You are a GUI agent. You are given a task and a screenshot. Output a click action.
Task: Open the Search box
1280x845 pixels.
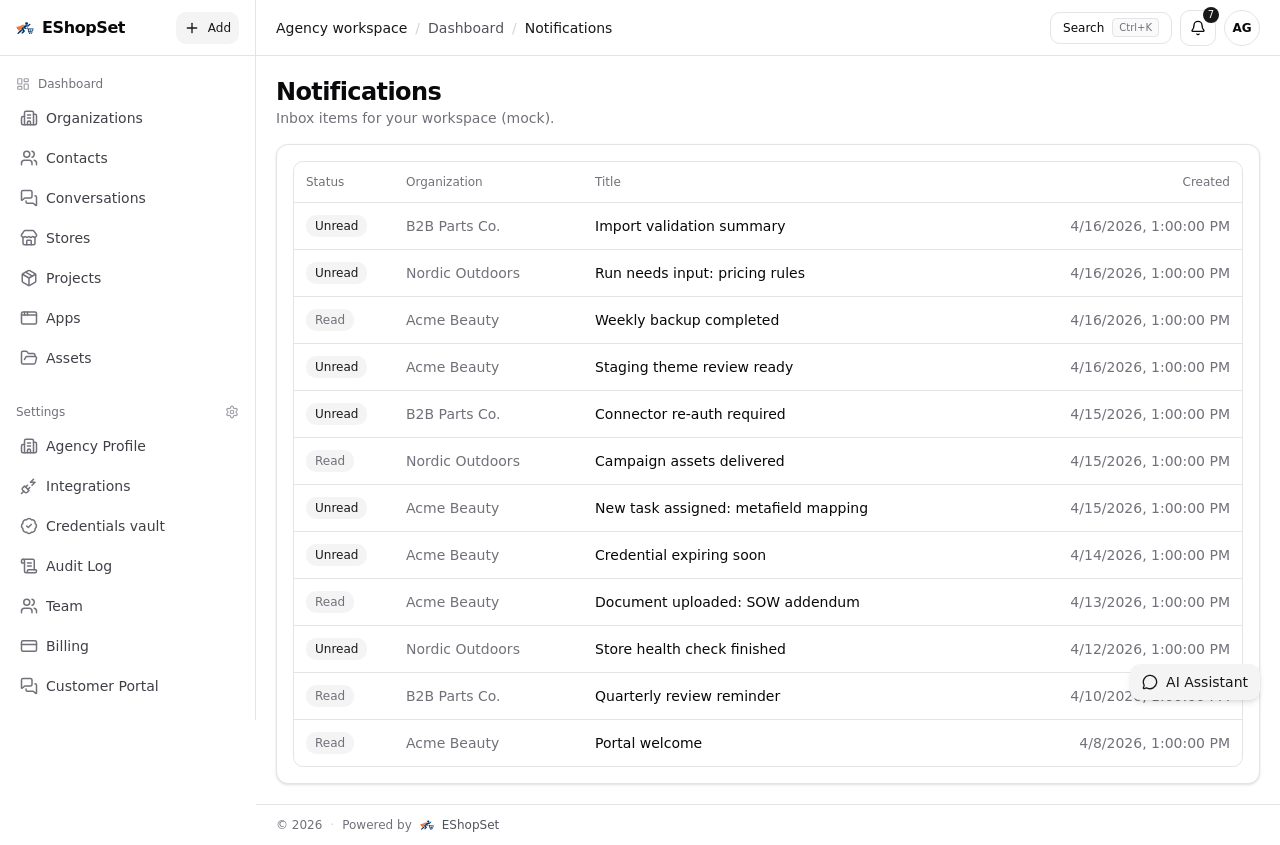(1110, 28)
